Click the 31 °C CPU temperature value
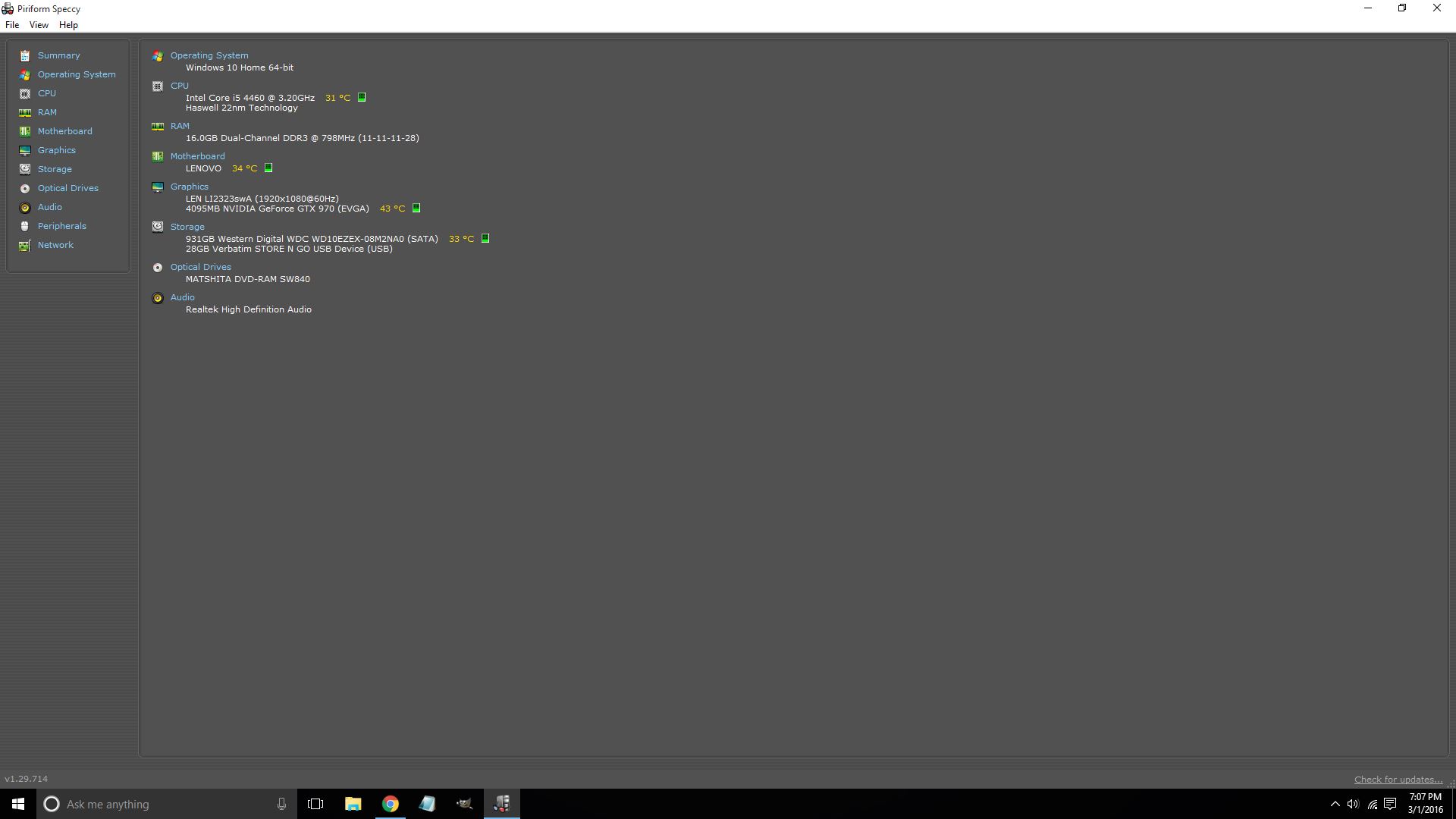The width and height of the screenshot is (1456, 819). point(337,98)
